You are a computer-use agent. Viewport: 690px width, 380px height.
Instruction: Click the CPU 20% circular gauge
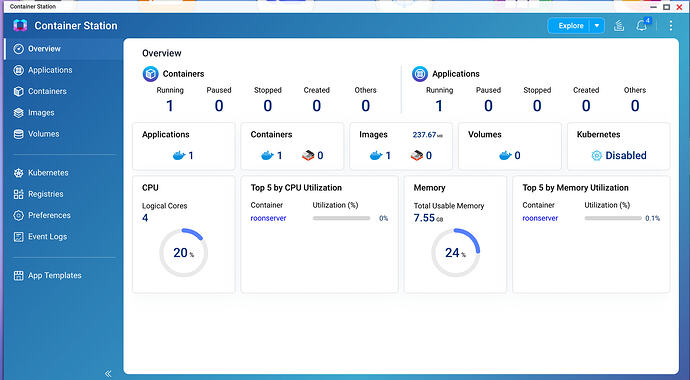click(184, 252)
